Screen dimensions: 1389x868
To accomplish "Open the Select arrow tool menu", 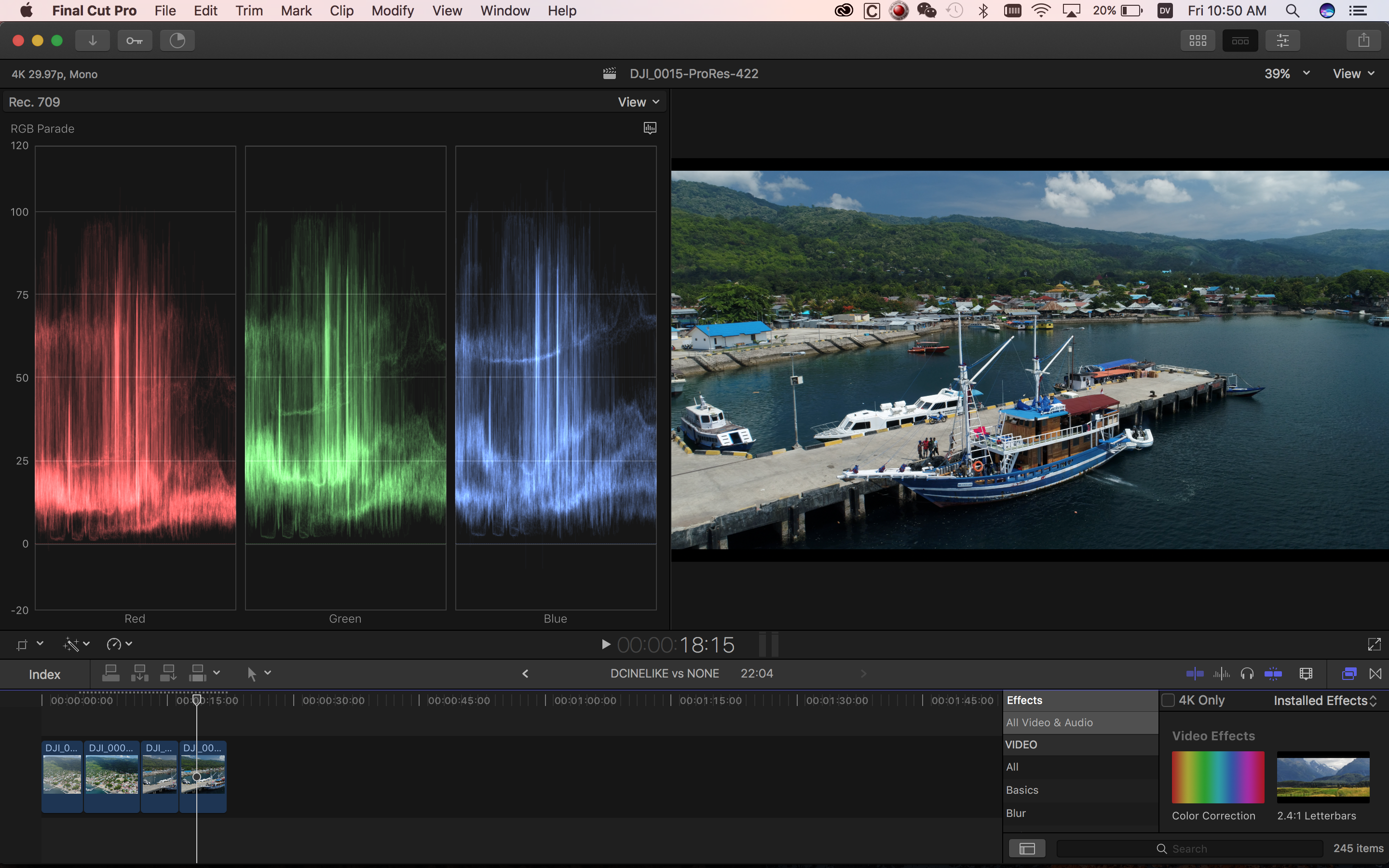I will [x=259, y=673].
